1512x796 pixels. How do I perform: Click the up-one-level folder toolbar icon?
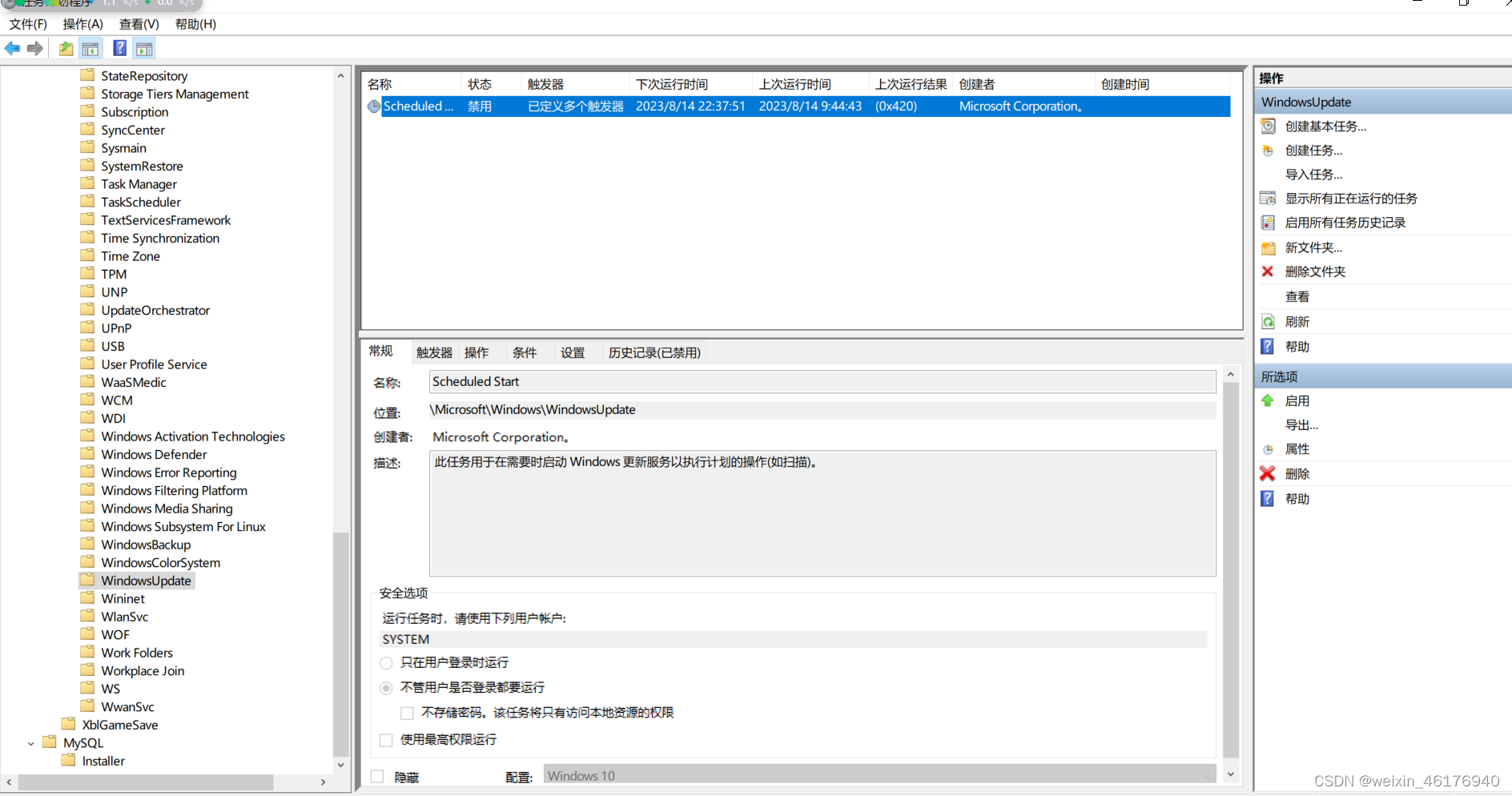66,49
